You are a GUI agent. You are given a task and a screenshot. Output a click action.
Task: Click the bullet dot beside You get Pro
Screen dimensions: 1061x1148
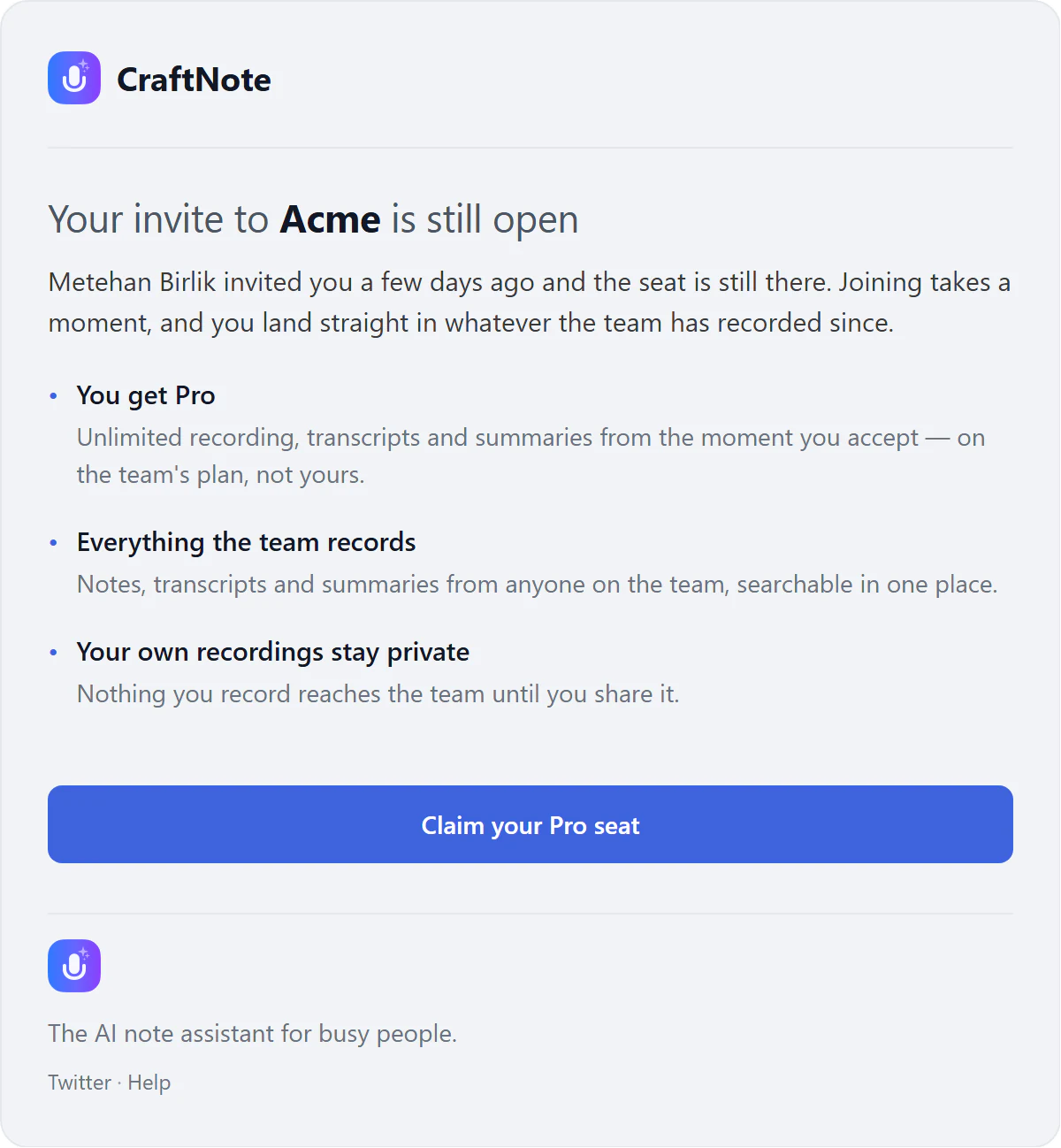(x=54, y=396)
